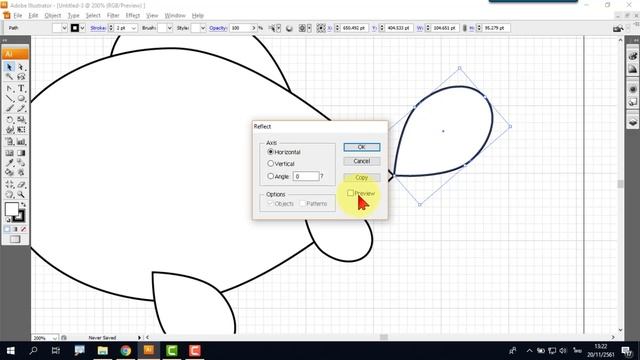
Task: Choose the Angle axis radio button
Action: click(270, 176)
